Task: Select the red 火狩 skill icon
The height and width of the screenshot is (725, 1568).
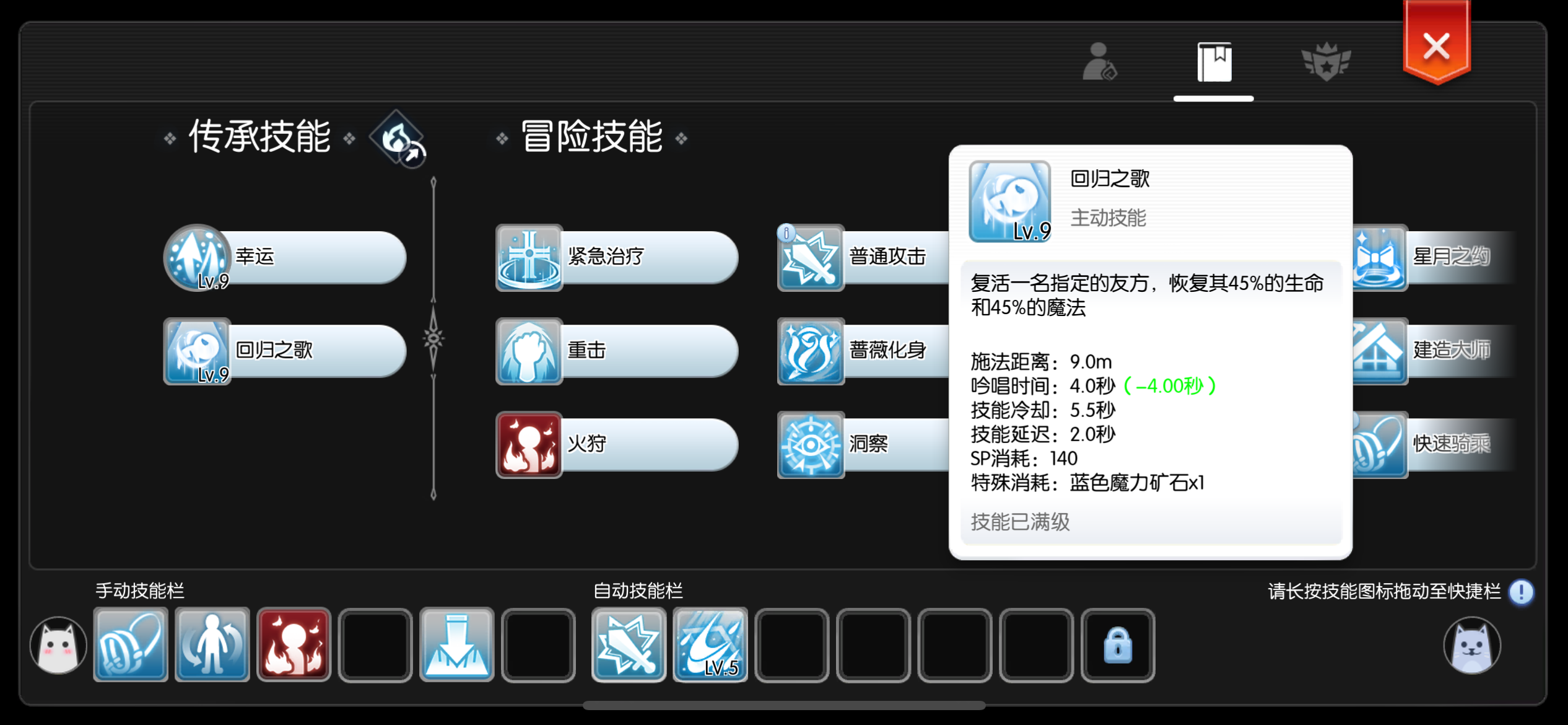Action: tap(529, 444)
